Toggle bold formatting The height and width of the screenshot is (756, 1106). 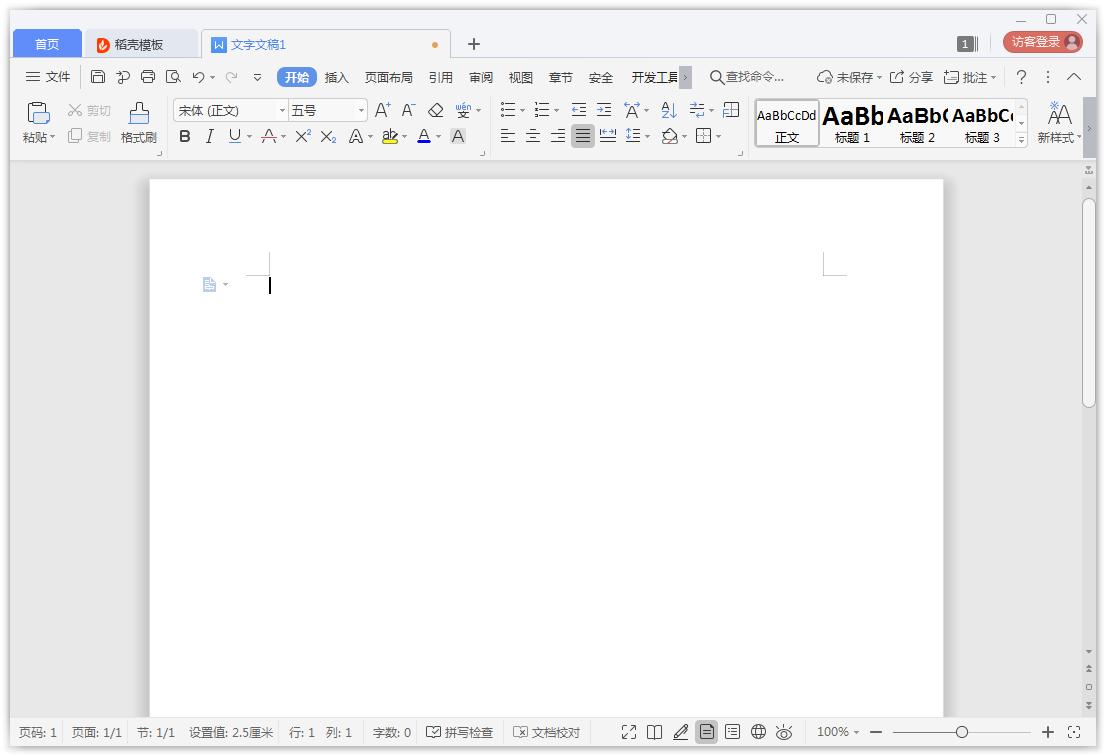click(184, 136)
